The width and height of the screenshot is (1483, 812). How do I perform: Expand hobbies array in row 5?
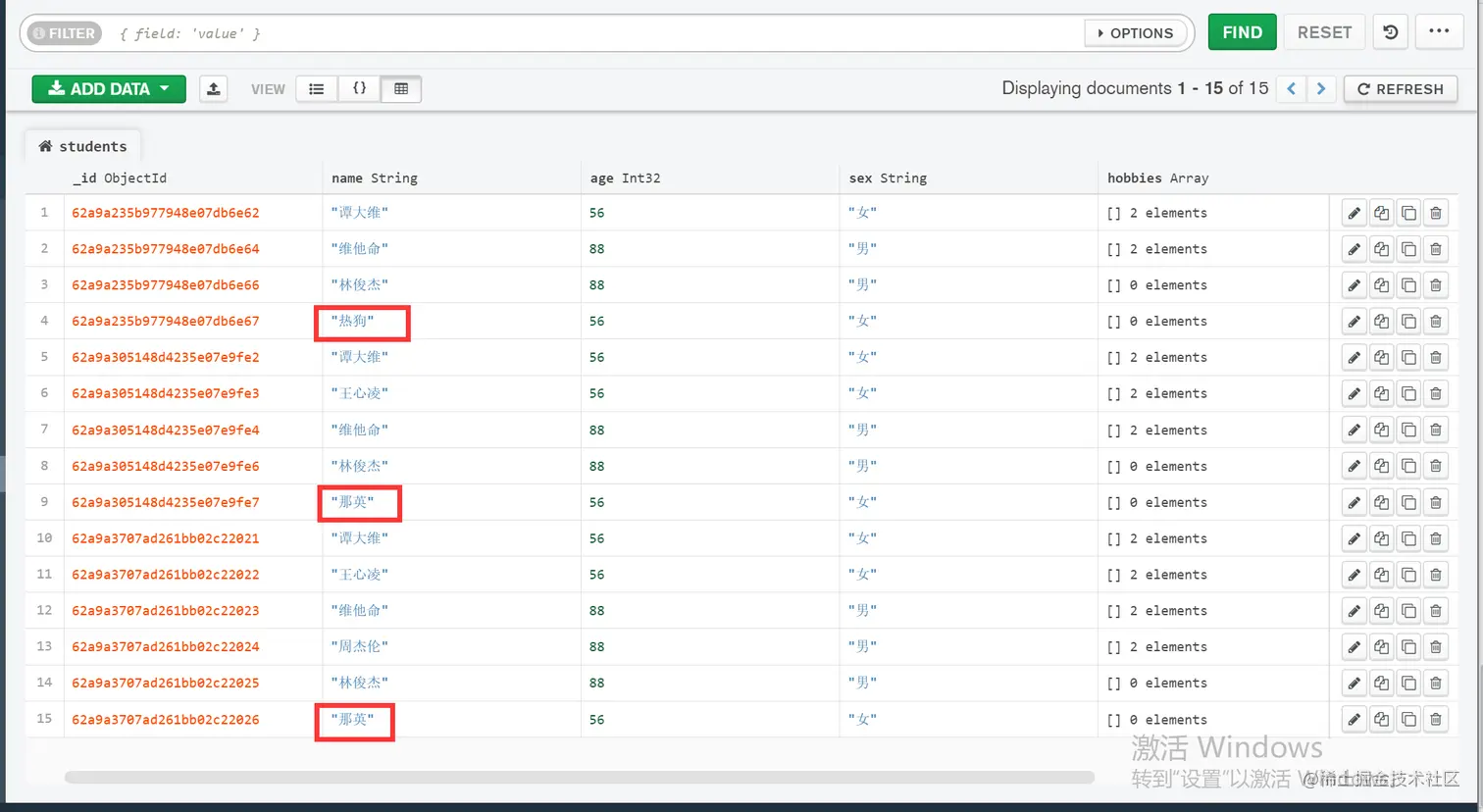(x=1156, y=358)
